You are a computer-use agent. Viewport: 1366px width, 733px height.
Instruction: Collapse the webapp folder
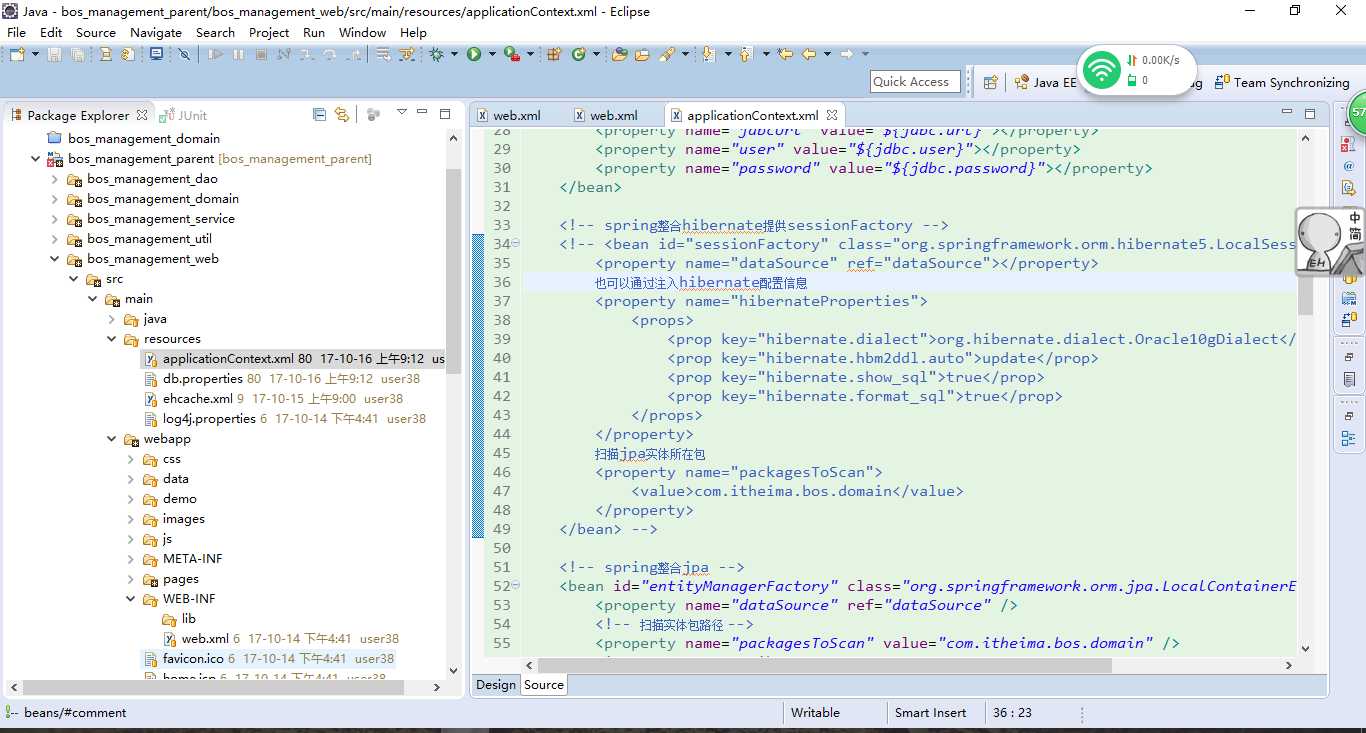(x=112, y=438)
